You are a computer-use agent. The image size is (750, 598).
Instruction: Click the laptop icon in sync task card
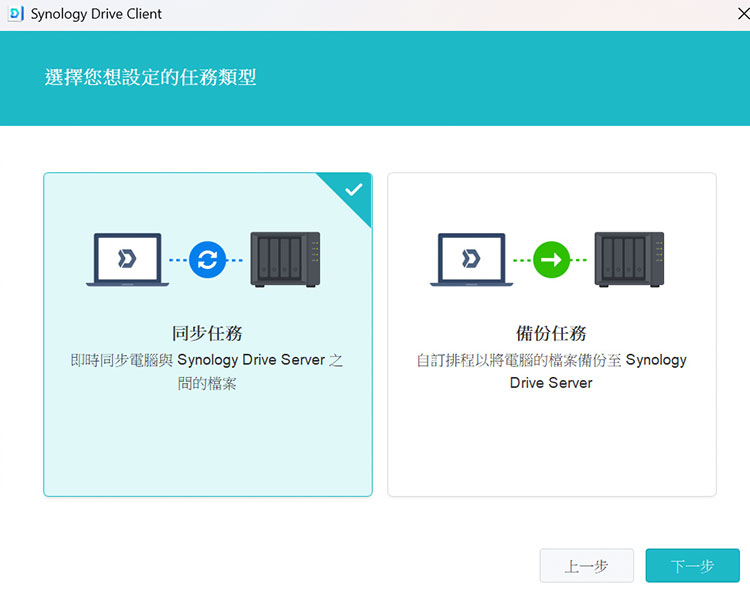click(127, 260)
